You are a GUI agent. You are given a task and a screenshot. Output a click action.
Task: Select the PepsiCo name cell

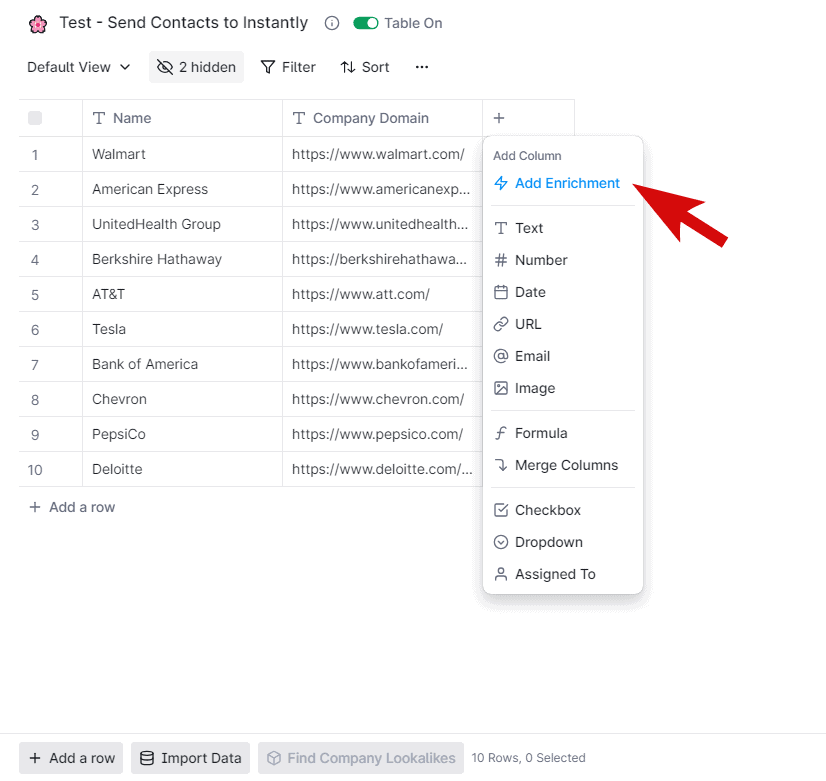(182, 434)
